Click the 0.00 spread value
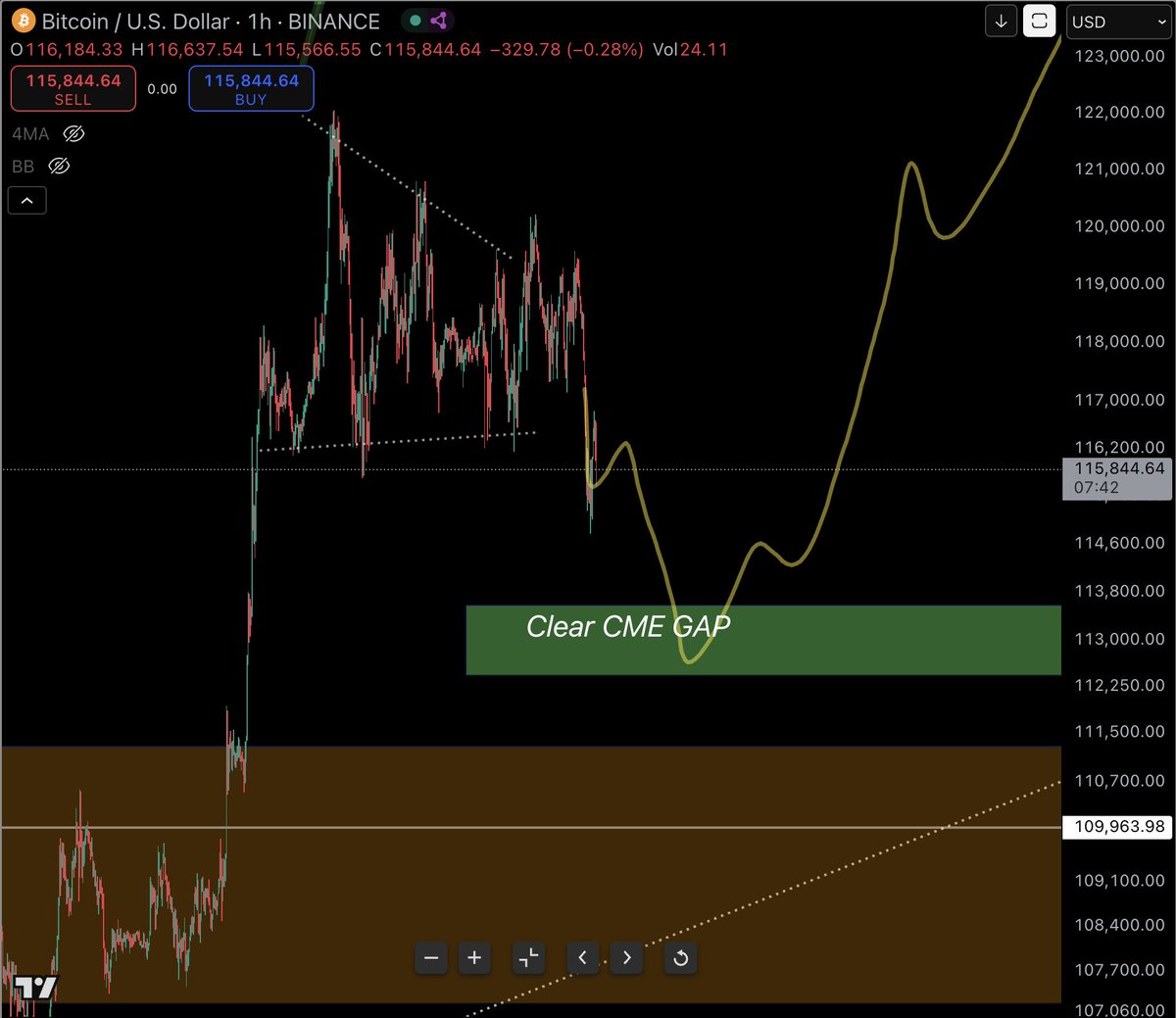The image size is (1176, 1018). [x=163, y=89]
